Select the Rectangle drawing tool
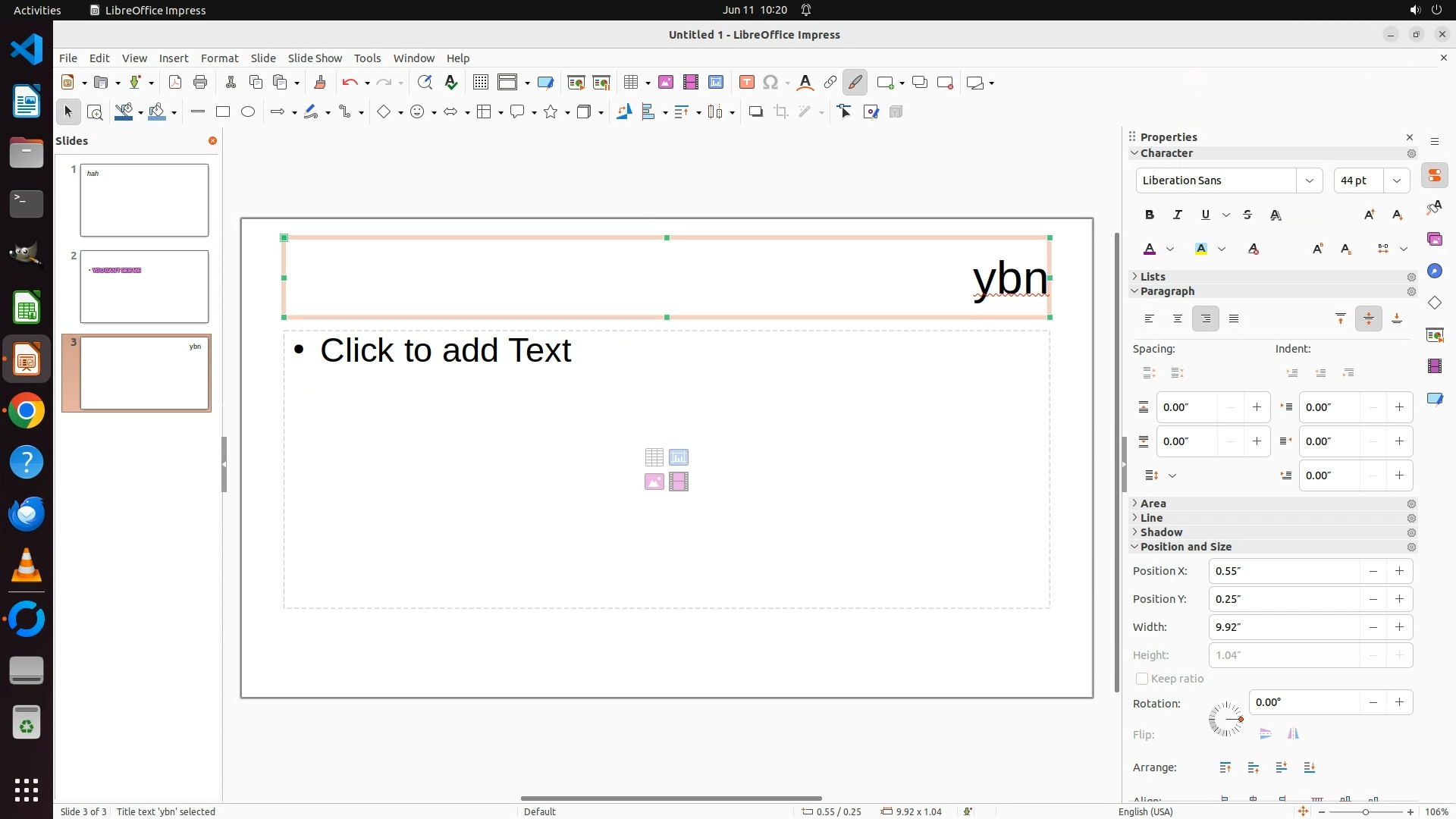 pyautogui.click(x=223, y=112)
